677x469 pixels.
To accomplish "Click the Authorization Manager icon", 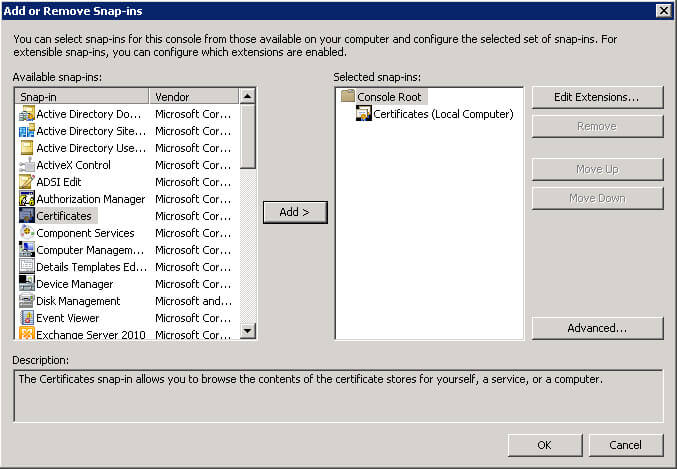I will [x=27, y=199].
